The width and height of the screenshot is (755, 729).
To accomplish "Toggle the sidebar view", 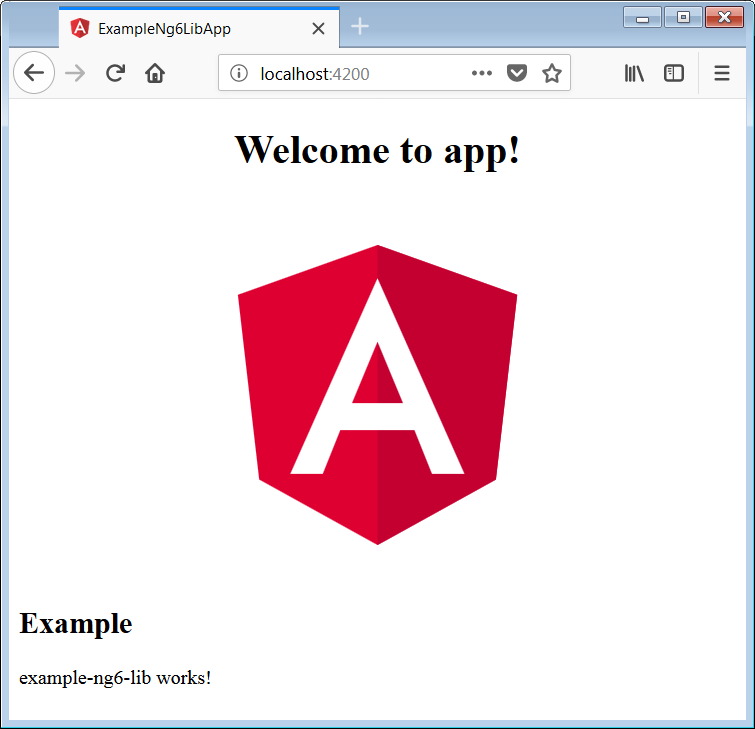I will point(673,73).
